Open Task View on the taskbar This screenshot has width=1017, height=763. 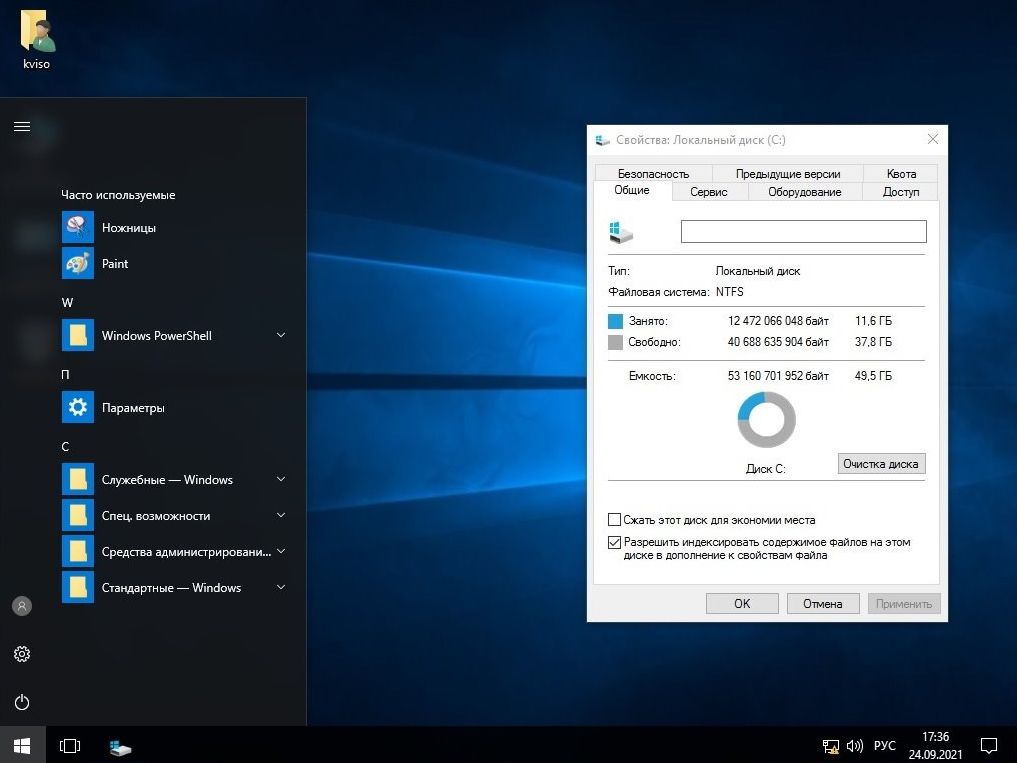point(70,746)
